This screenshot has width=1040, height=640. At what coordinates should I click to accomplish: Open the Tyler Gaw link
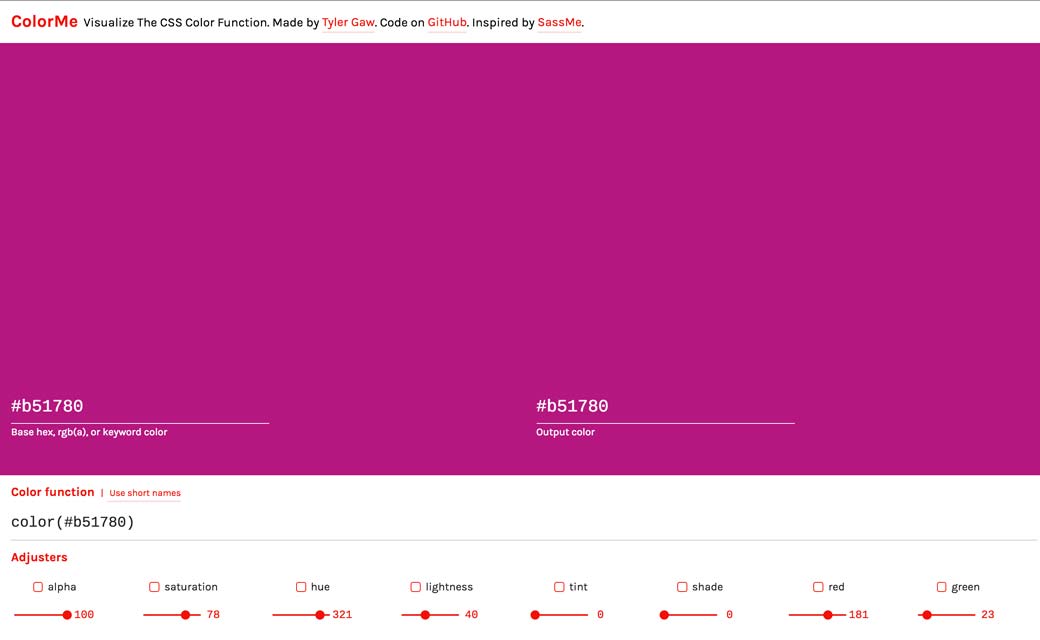point(348,22)
